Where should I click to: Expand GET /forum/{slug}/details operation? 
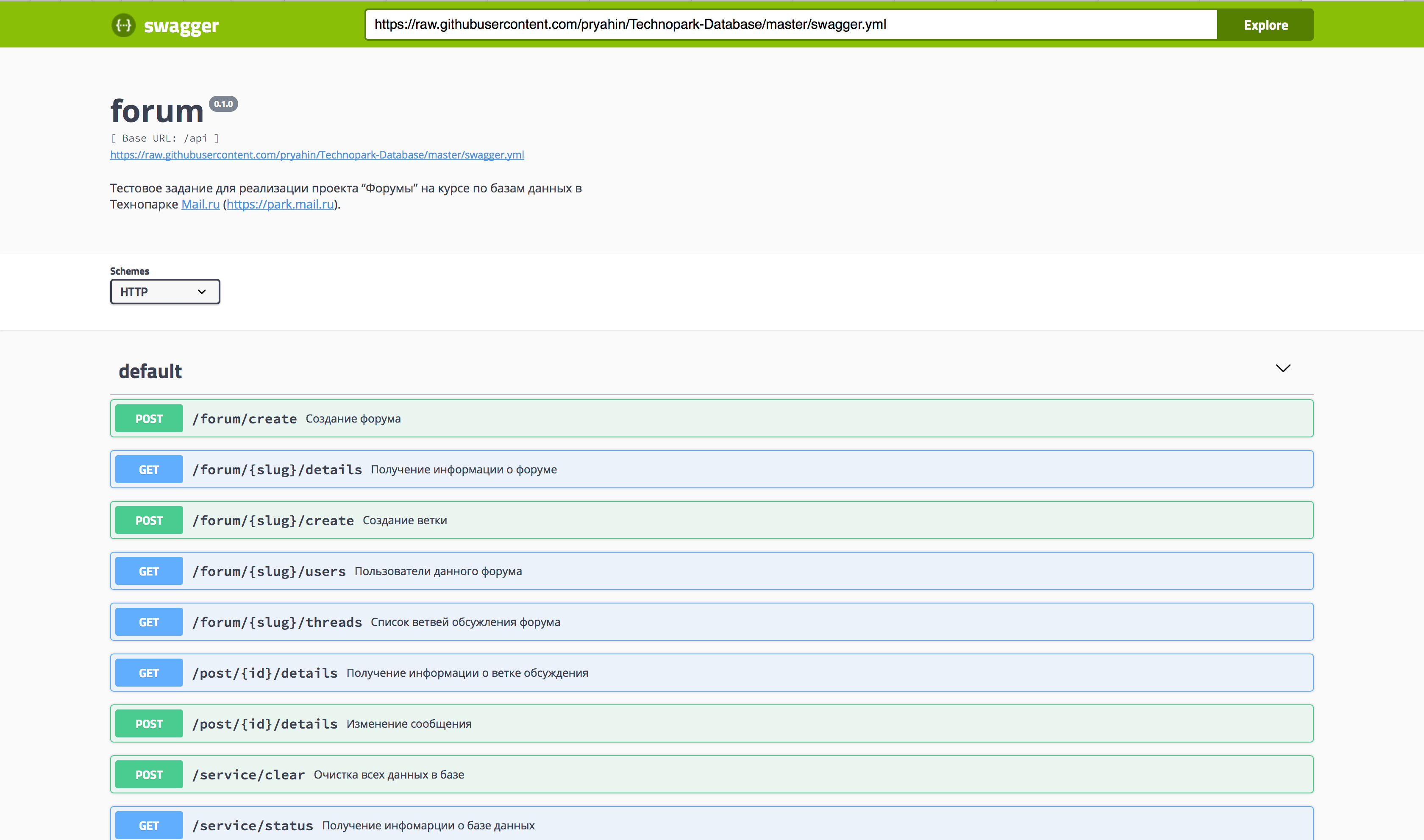(712, 469)
